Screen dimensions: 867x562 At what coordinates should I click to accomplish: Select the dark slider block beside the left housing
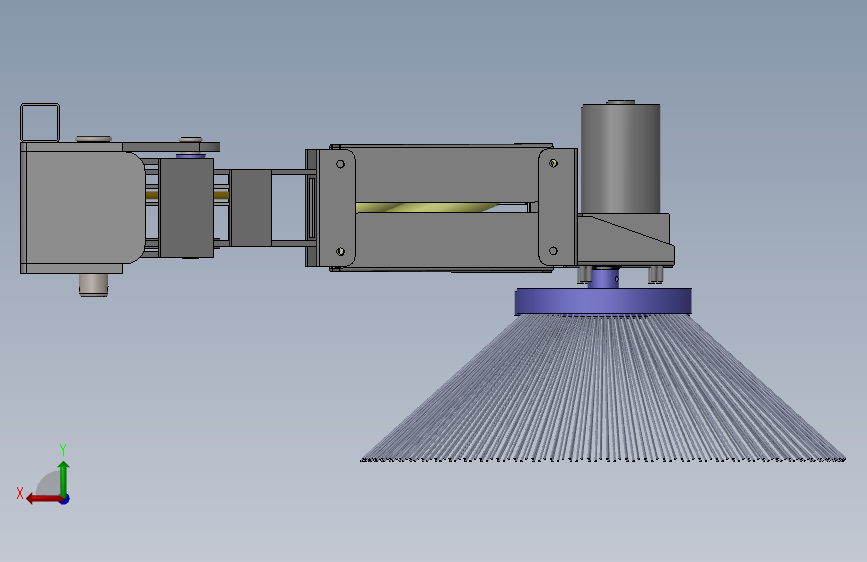pyautogui.click(x=186, y=208)
